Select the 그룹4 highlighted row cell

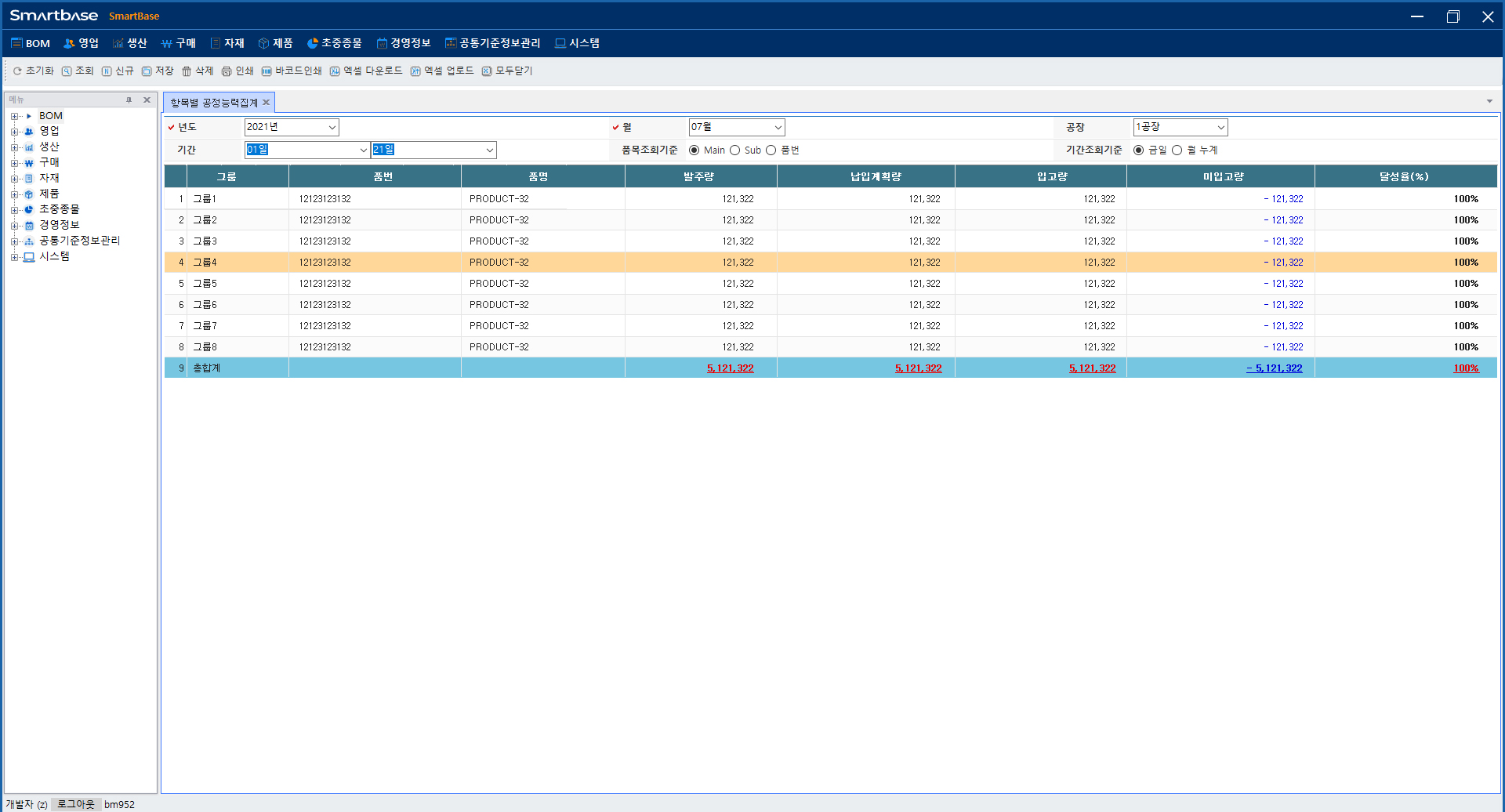(x=238, y=263)
